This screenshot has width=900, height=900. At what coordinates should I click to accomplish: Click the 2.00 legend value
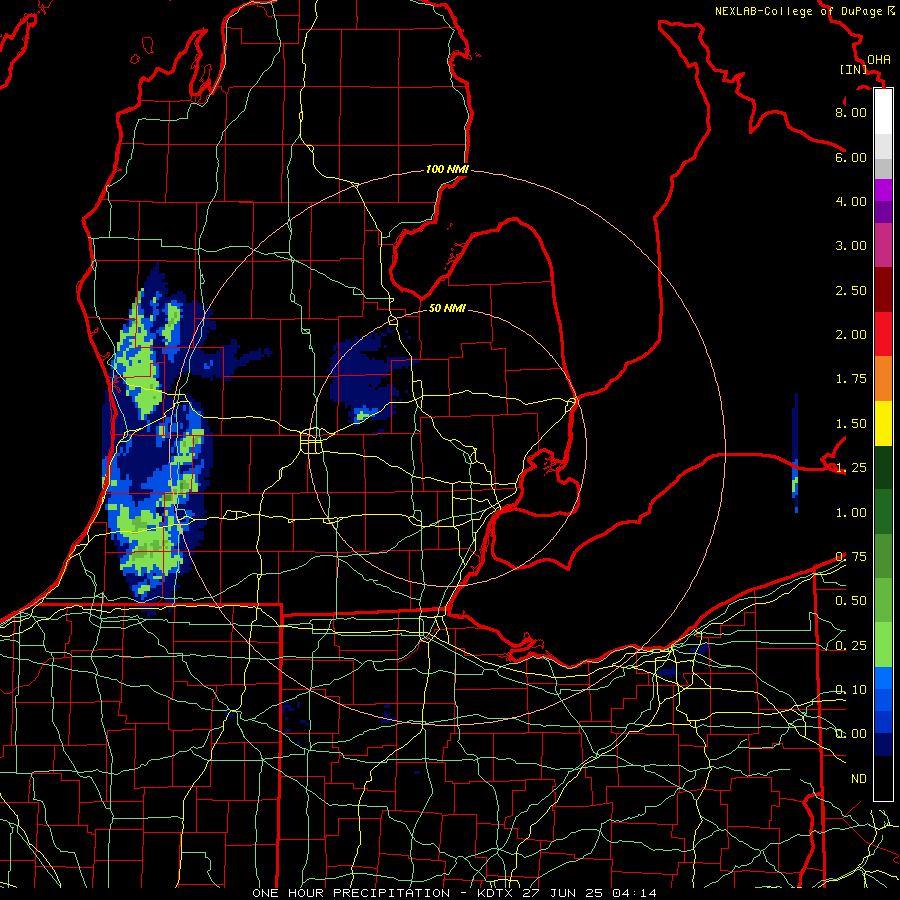[x=851, y=335]
